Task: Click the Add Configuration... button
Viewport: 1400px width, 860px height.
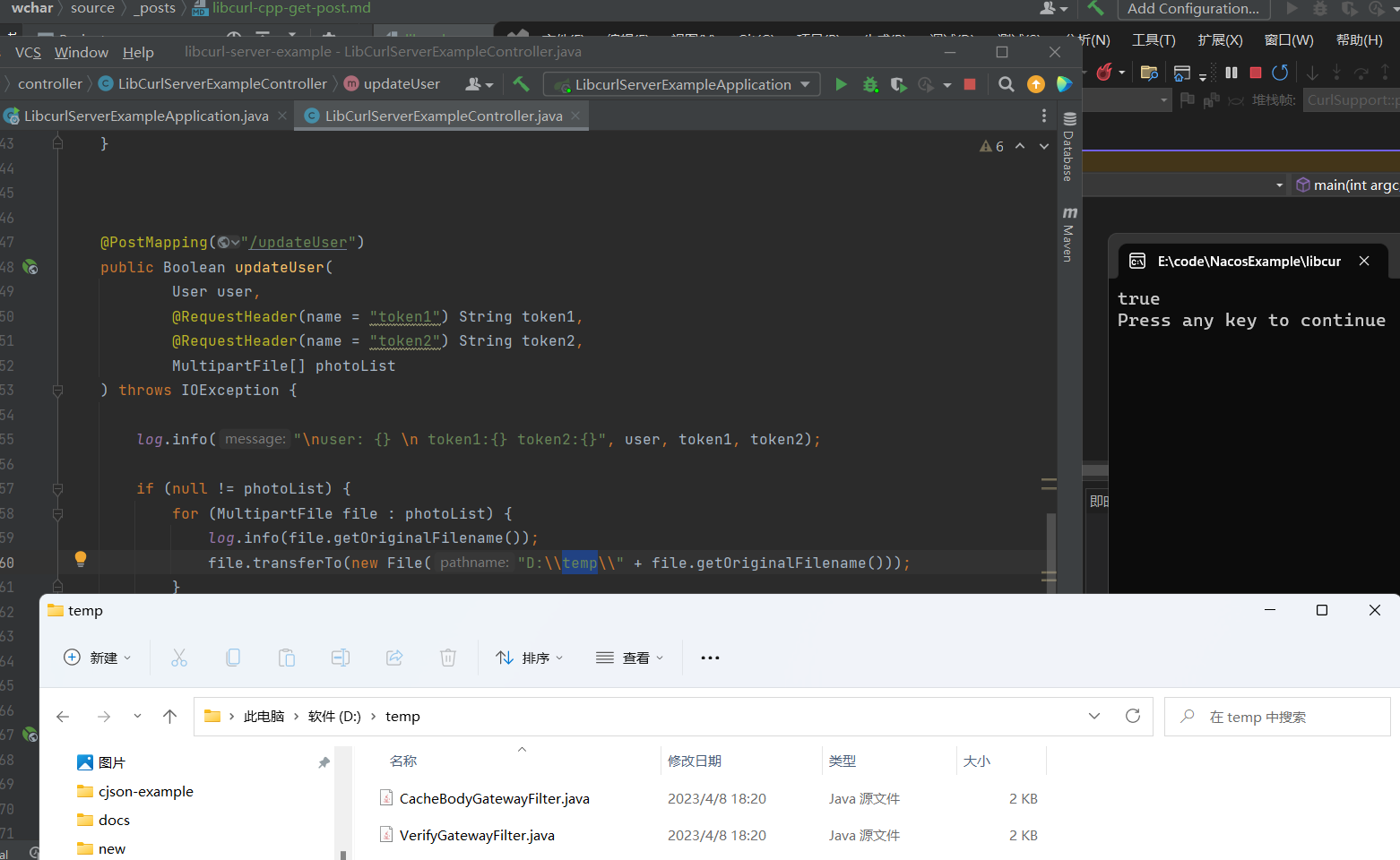Action: [1193, 9]
